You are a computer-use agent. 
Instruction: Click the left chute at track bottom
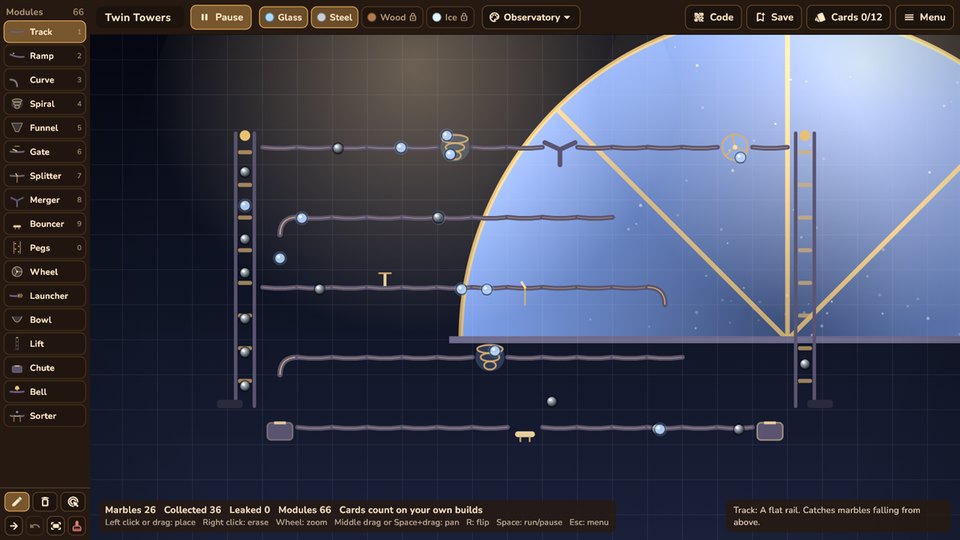[x=280, y=431]
